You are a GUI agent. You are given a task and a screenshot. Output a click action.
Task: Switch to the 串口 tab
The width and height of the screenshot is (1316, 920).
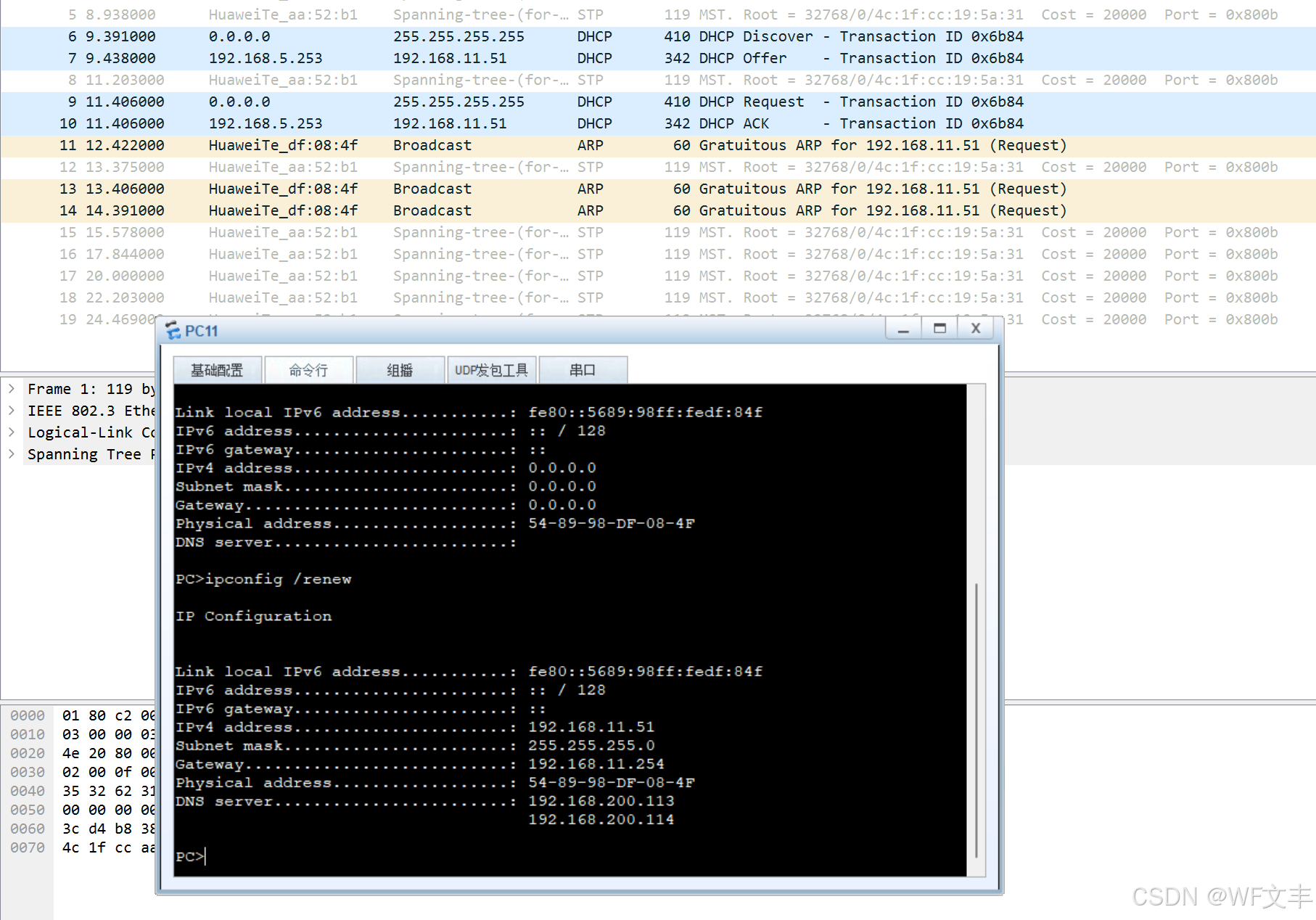pos(583,370)
